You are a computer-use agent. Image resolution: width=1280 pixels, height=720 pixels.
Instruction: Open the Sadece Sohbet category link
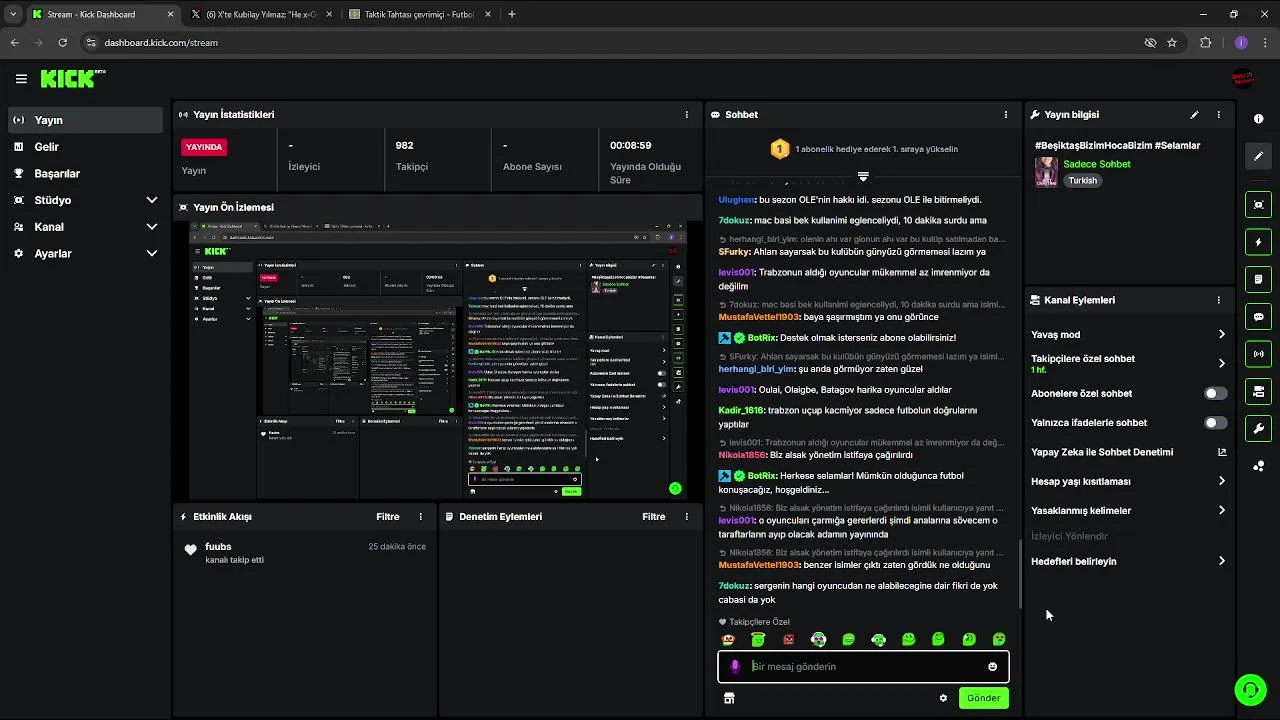click(1097, 164)
